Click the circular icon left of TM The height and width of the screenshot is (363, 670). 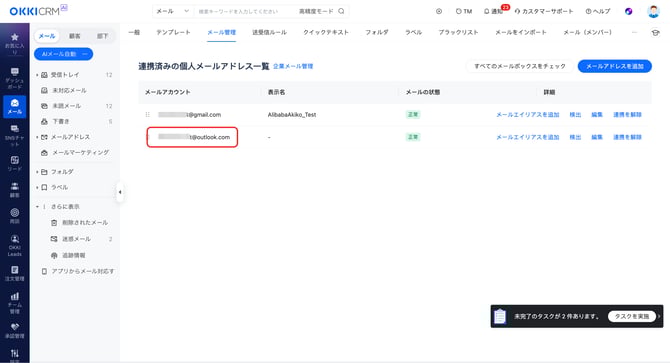click(x=439, y=12)
